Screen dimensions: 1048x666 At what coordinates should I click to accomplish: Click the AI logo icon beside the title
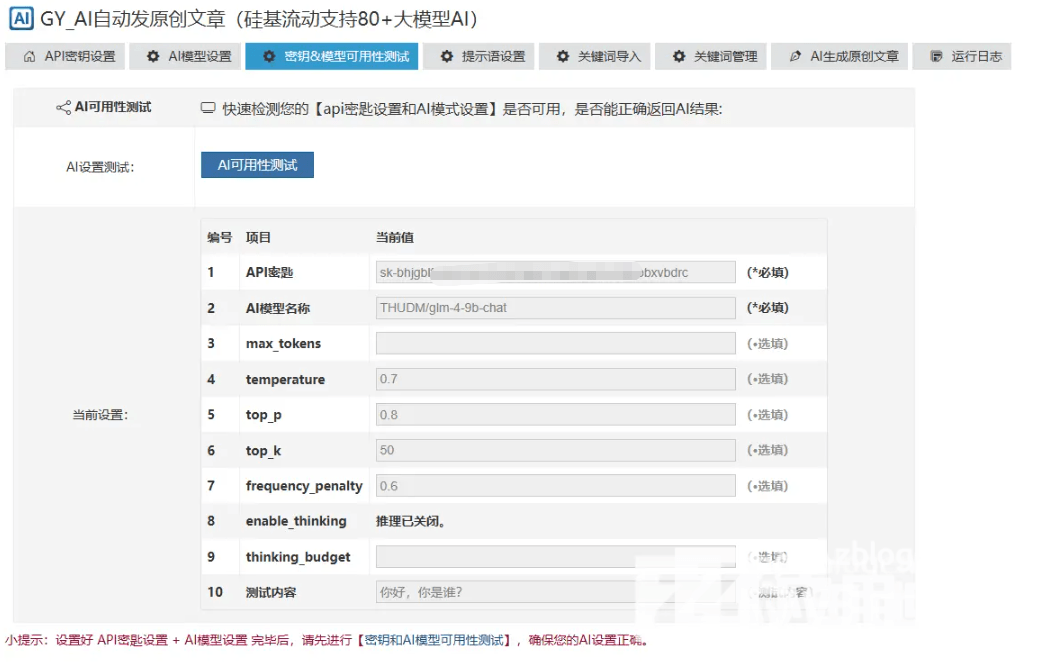[20, 19]
